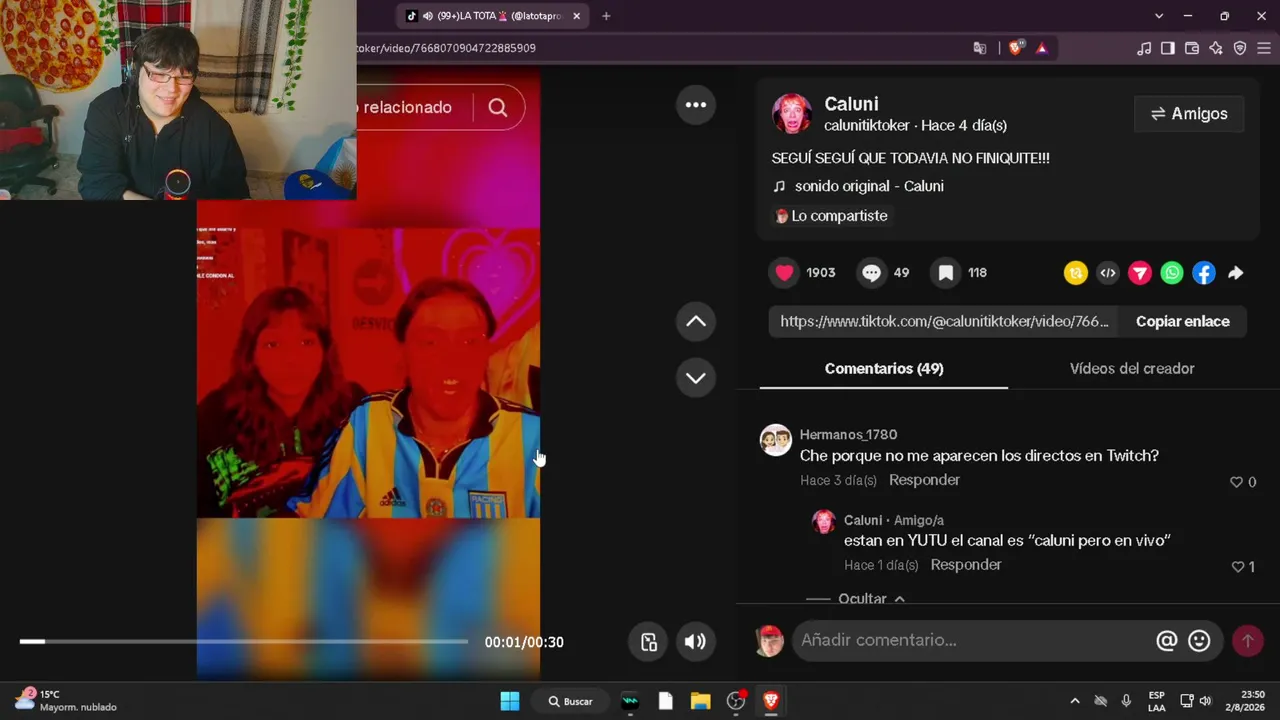This screenshot has width=1280, height=720.
Task: Switch to the Comentarios (49) tab
Action: [884, 369]
